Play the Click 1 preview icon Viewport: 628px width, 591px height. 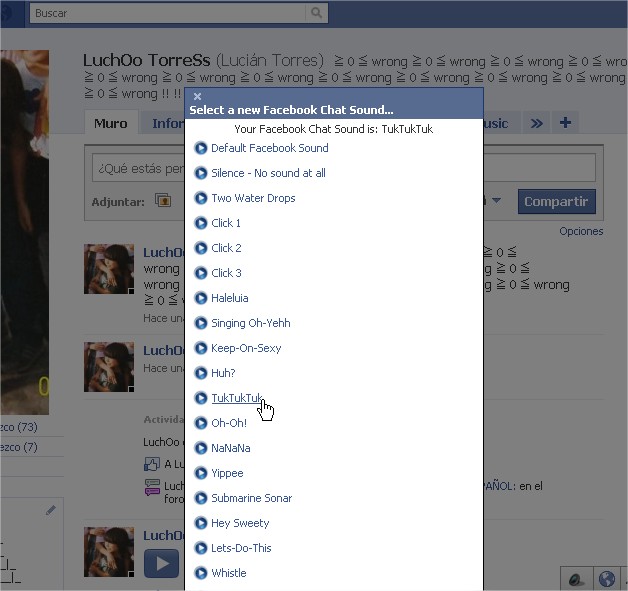coord(201,223)
